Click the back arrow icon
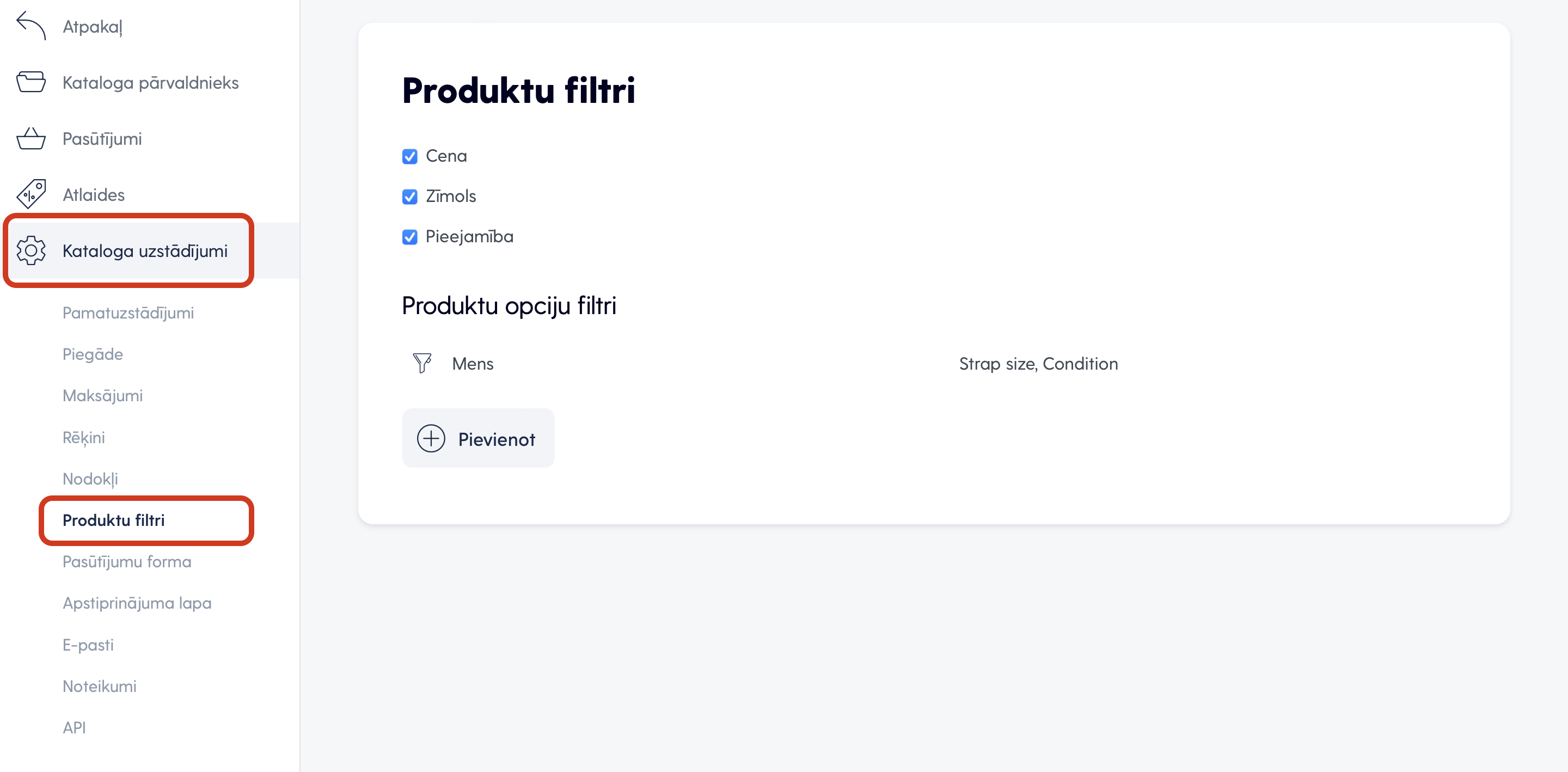1568x772 pixels. (31, 26)
